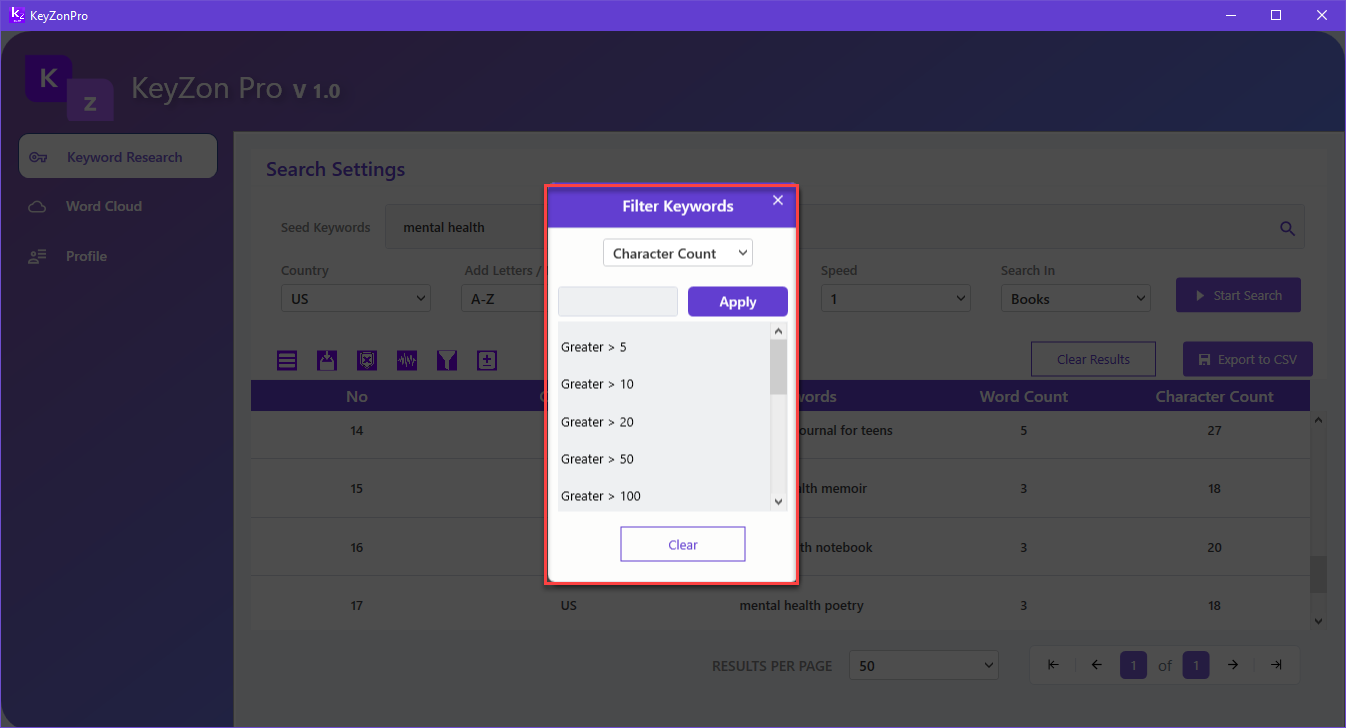The width and height of the screenshot is (1346, 728).
Task: Click the waveform icon in results toolbar
Action: 407,361
